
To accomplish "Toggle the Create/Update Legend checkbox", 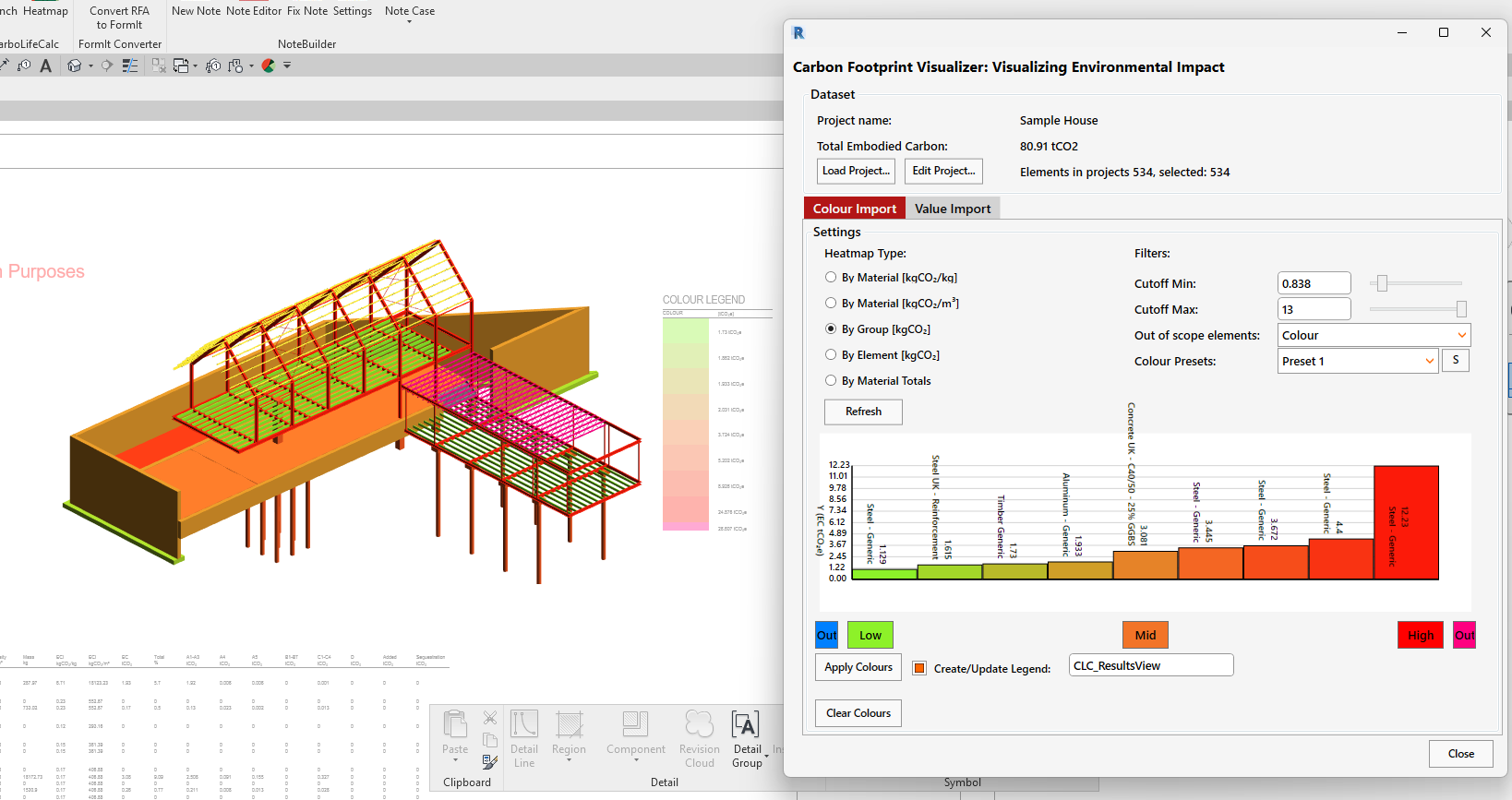I will point(919,669).
